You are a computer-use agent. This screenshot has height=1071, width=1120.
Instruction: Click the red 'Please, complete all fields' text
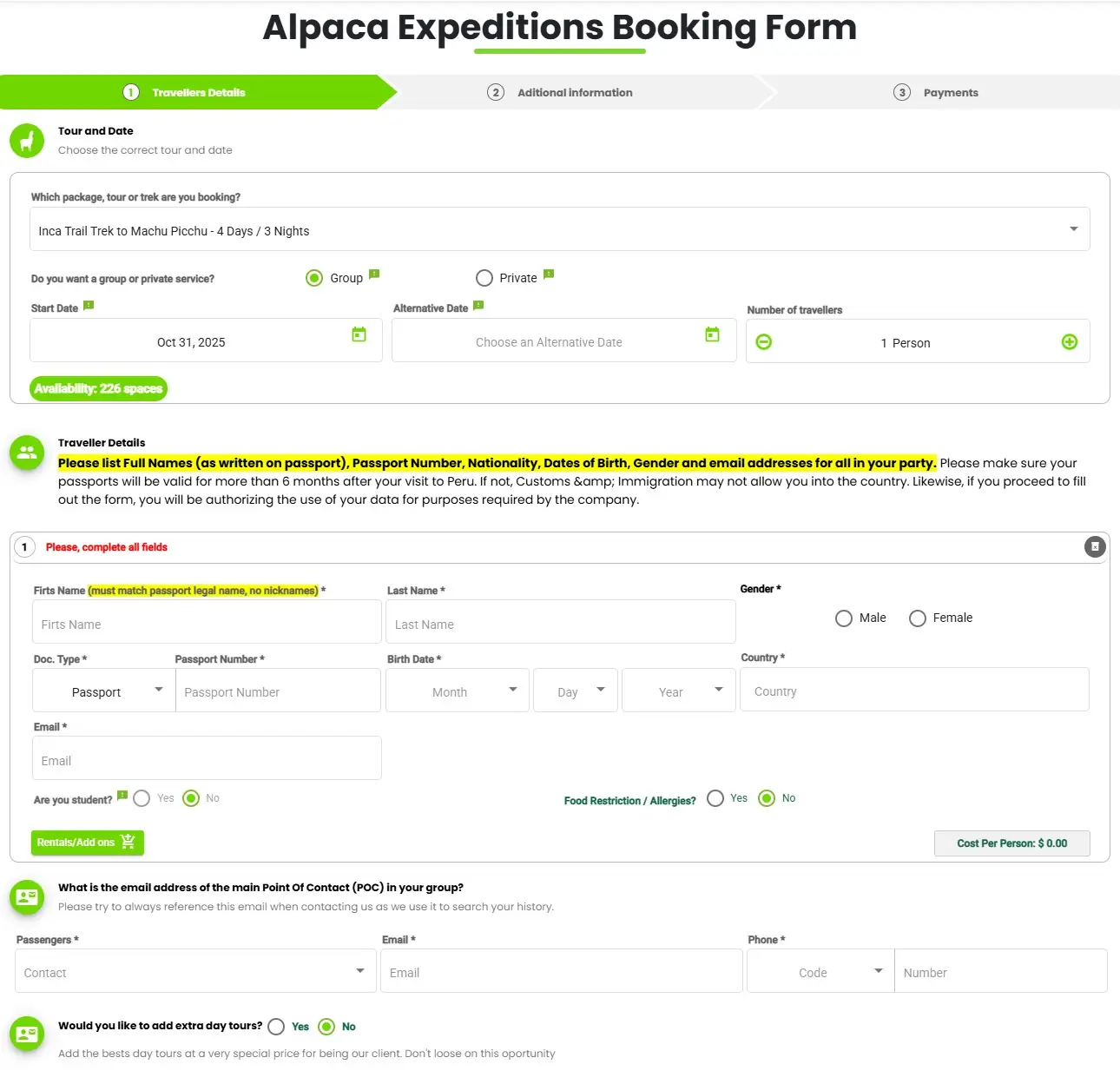[107, 547]
